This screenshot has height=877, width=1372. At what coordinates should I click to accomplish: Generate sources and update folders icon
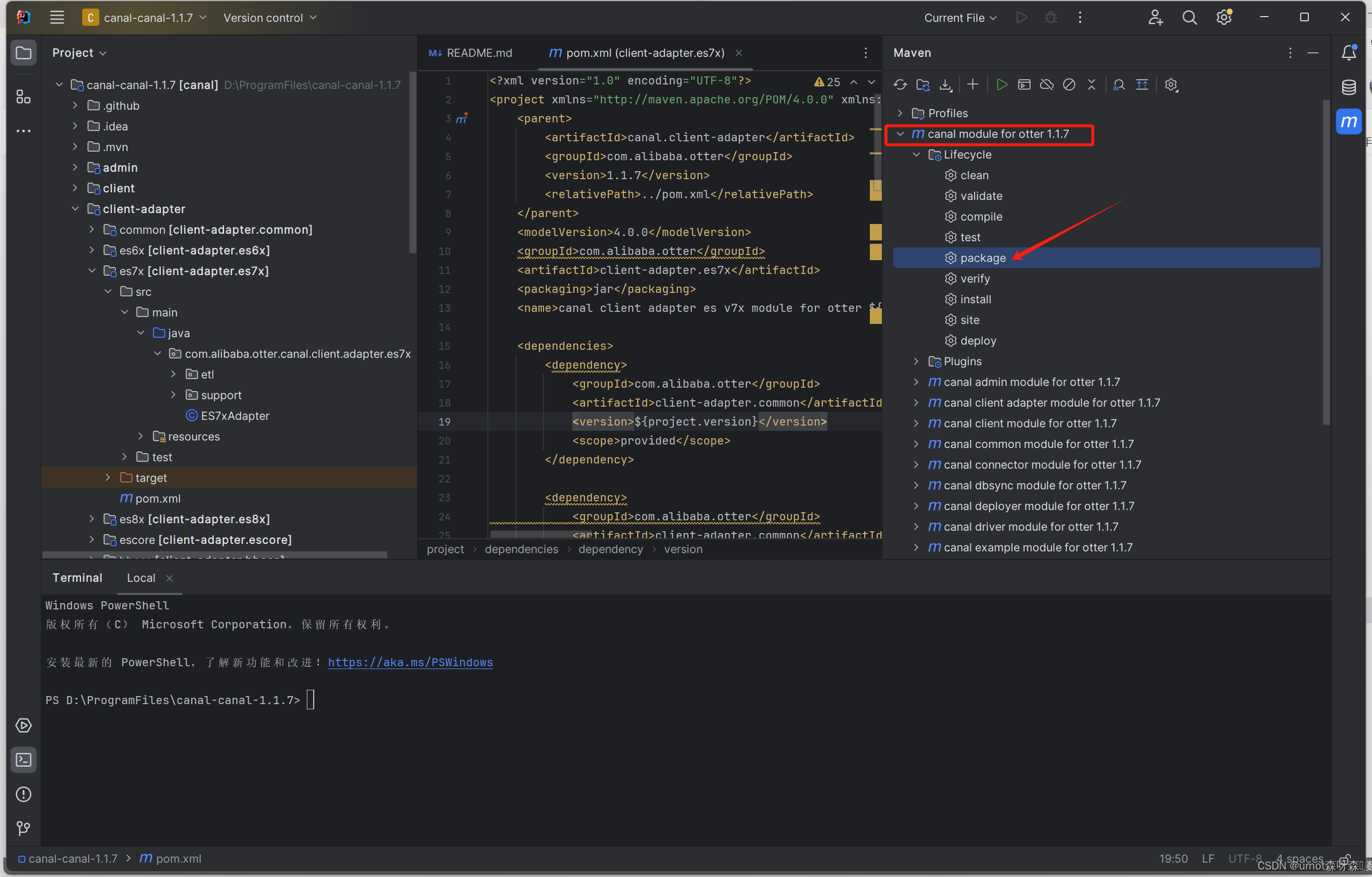pos(923,85)
